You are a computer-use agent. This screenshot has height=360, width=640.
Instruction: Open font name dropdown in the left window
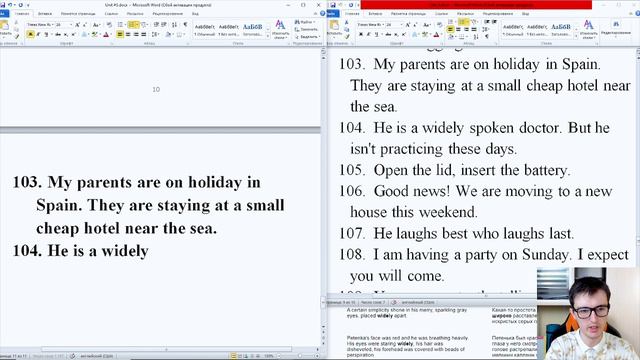(53, 25)
